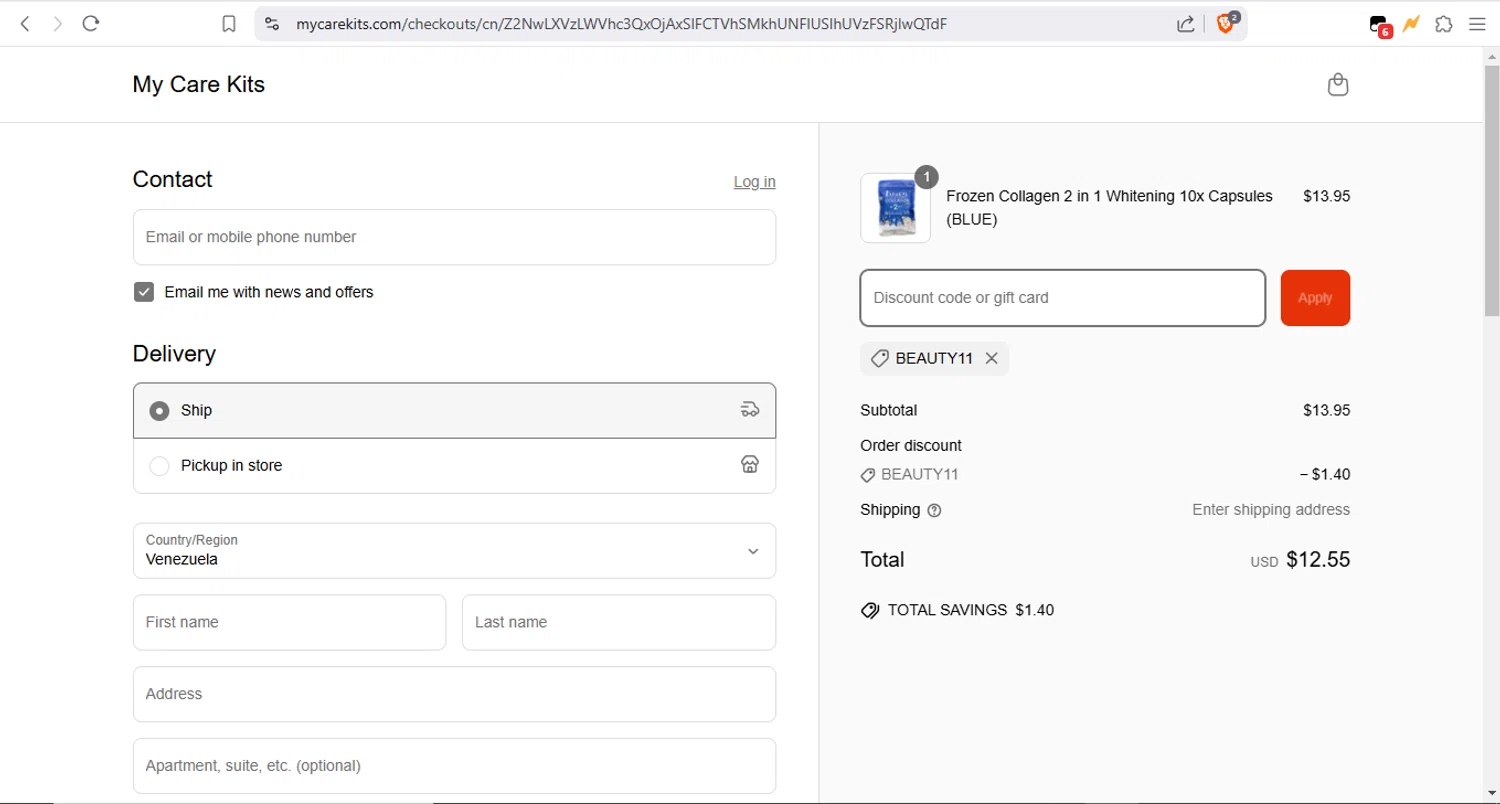Uncheck Email me with news and offers
Screen dimensions: 1500x804
(144, 292)
